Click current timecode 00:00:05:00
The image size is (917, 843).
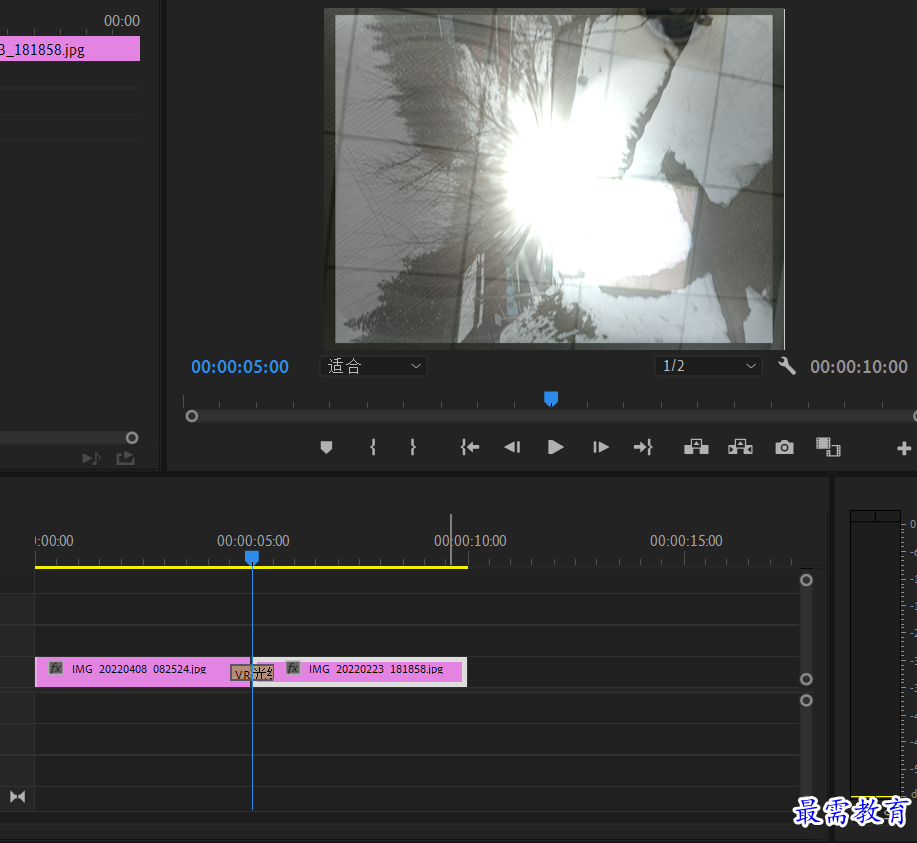tap(240, 367)
